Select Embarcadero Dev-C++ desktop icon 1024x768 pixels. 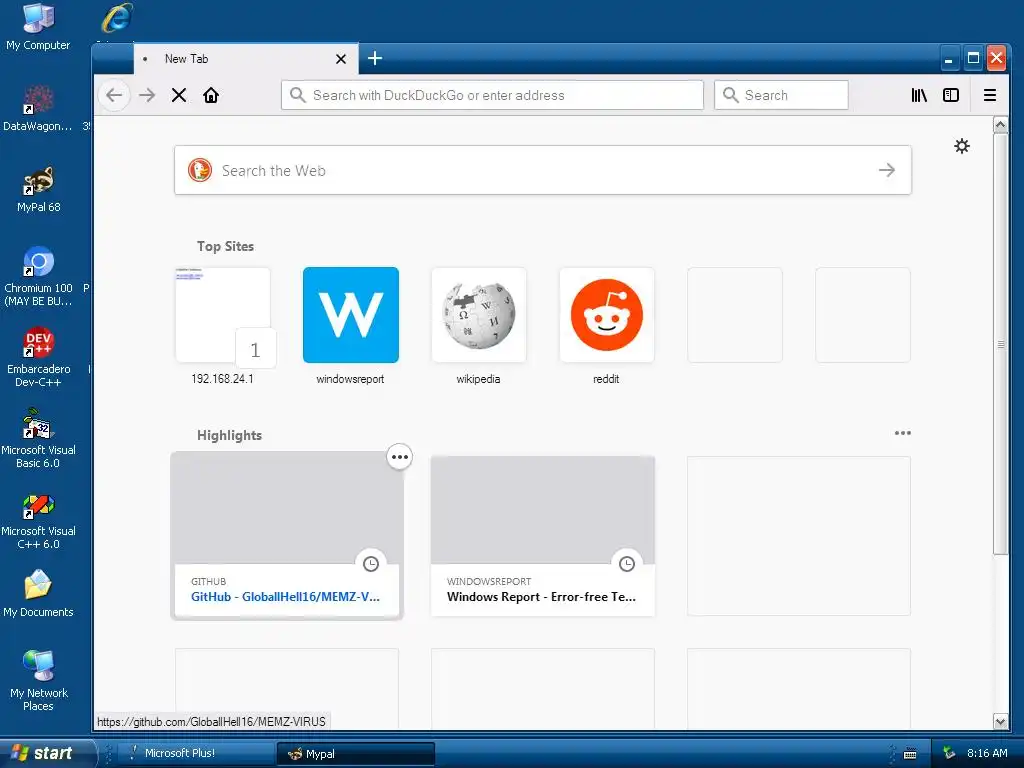coord(38,358)
